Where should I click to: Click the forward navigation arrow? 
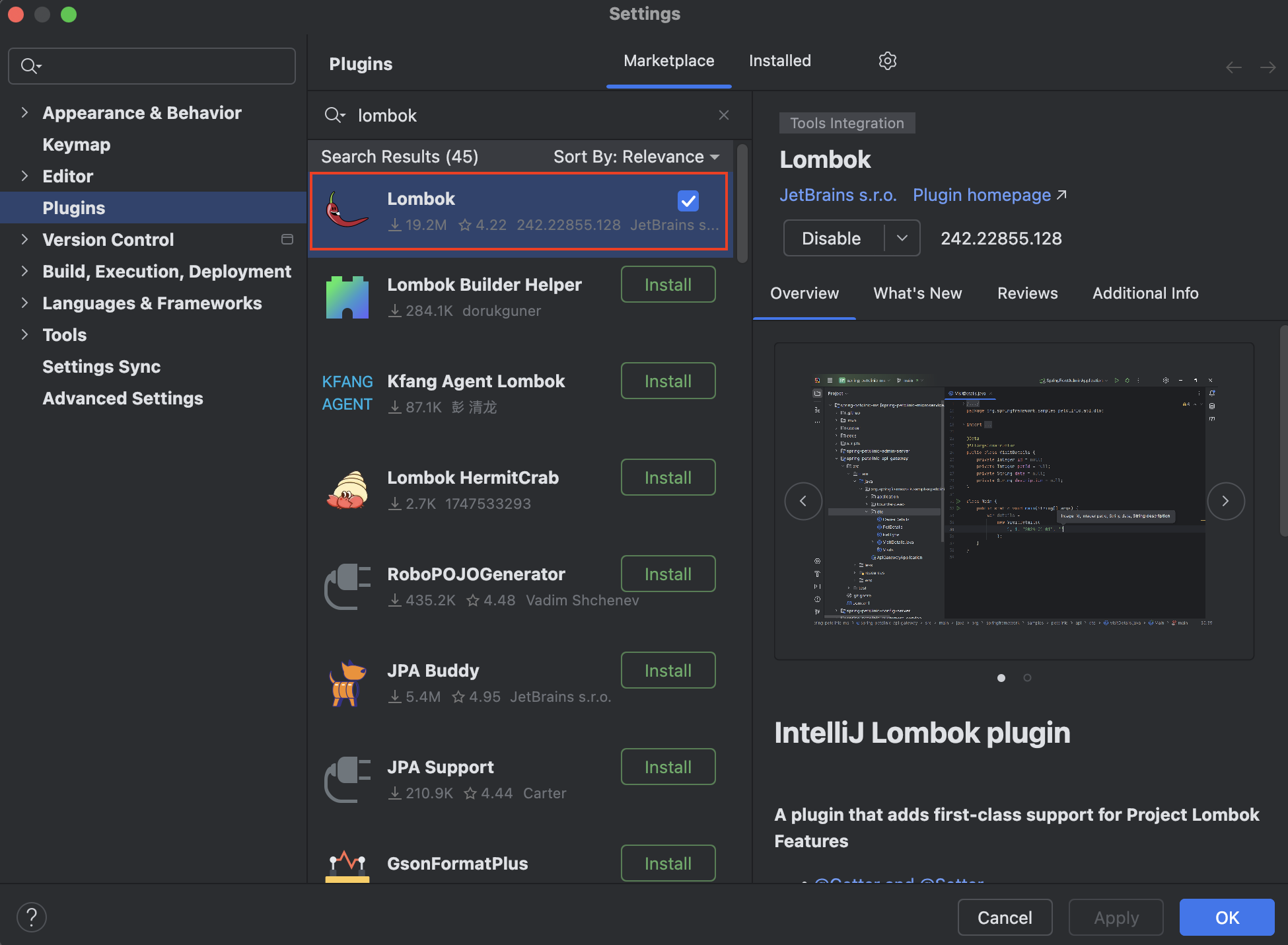1268,67
